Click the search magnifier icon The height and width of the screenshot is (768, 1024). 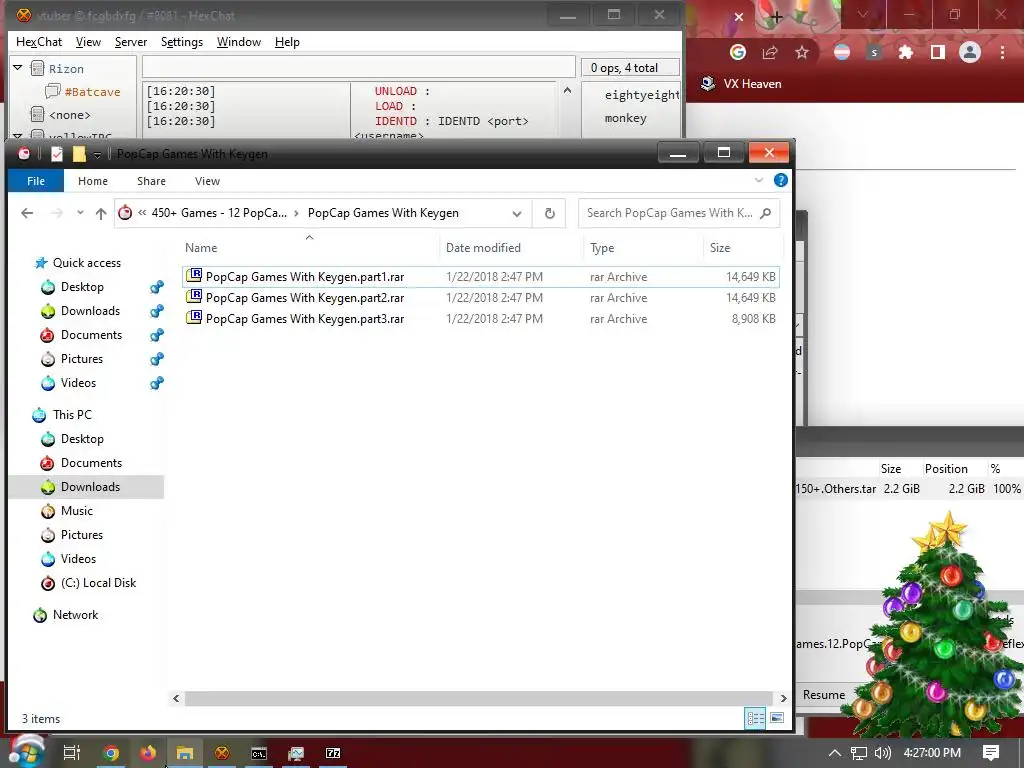[x=766, y=213]
